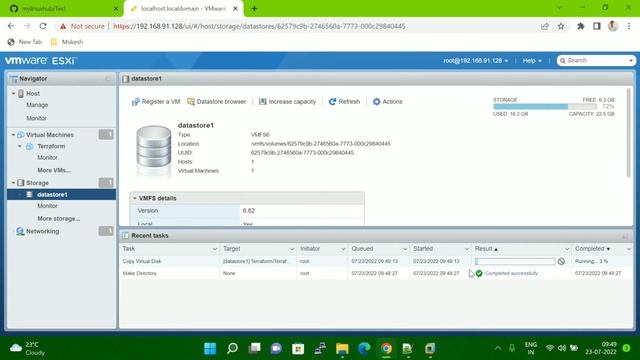The width and height of the screenshot is (640, 360).
Task: Open File Explorer from taskbar
Action: coord(342,349)
